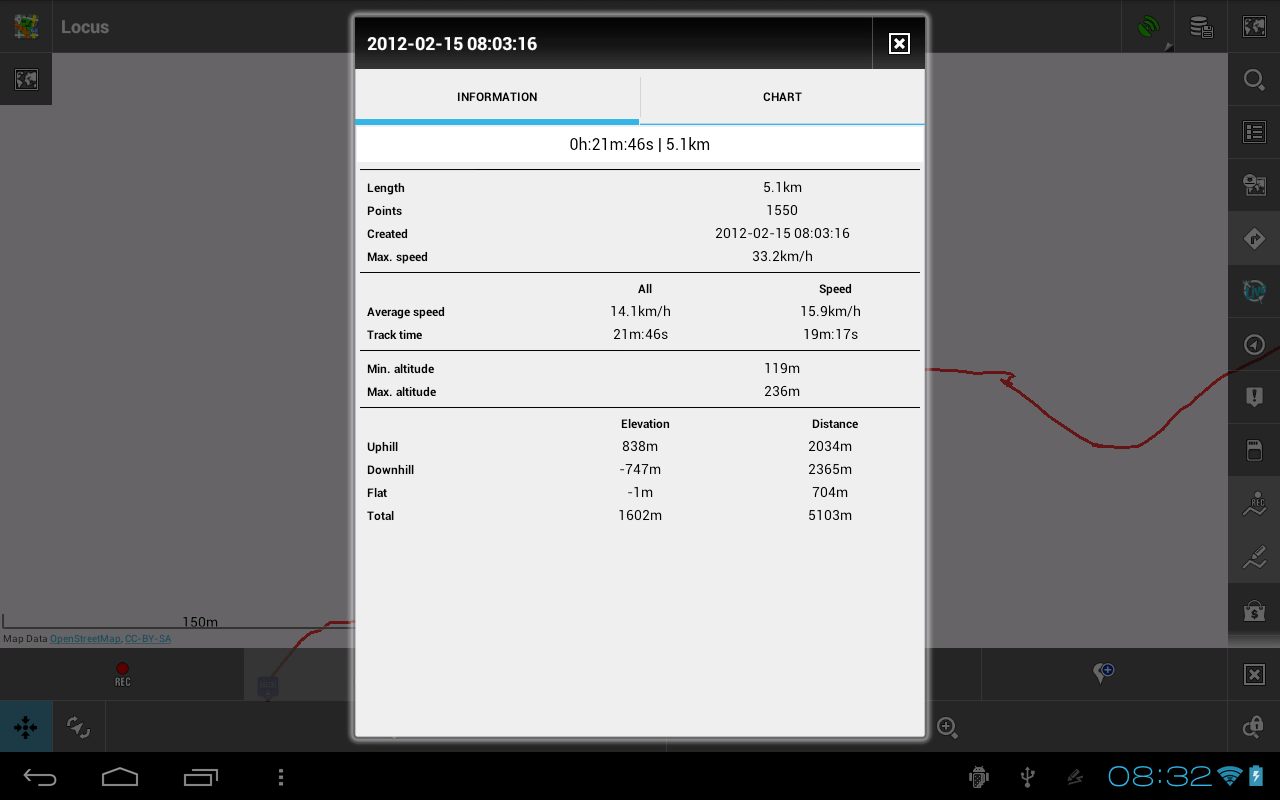Tap the SD card icon in sidebar
Viewport: 1280px width, 800px height.
[1254, 451]
